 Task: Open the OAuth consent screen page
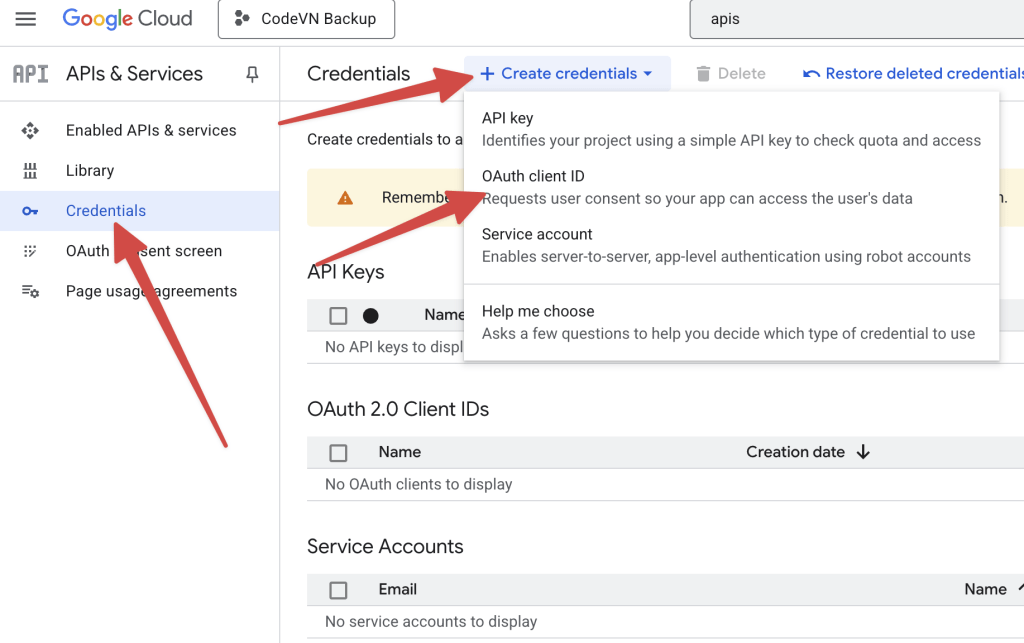144,251
